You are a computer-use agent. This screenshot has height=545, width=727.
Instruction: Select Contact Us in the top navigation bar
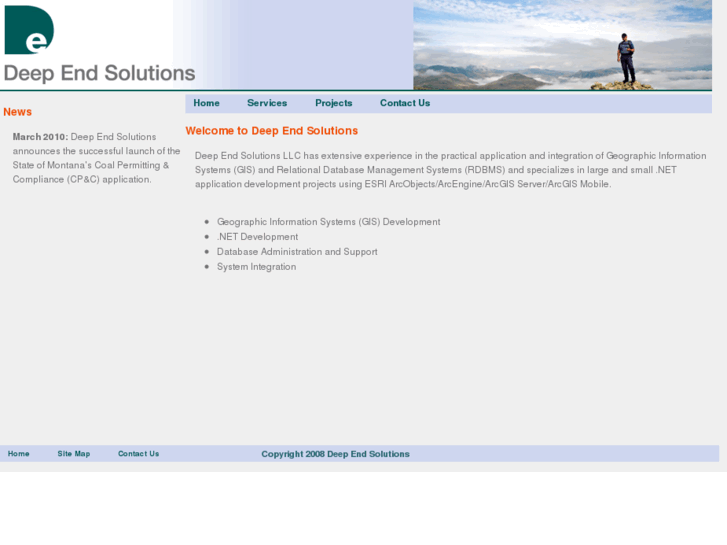pos(405,103)
